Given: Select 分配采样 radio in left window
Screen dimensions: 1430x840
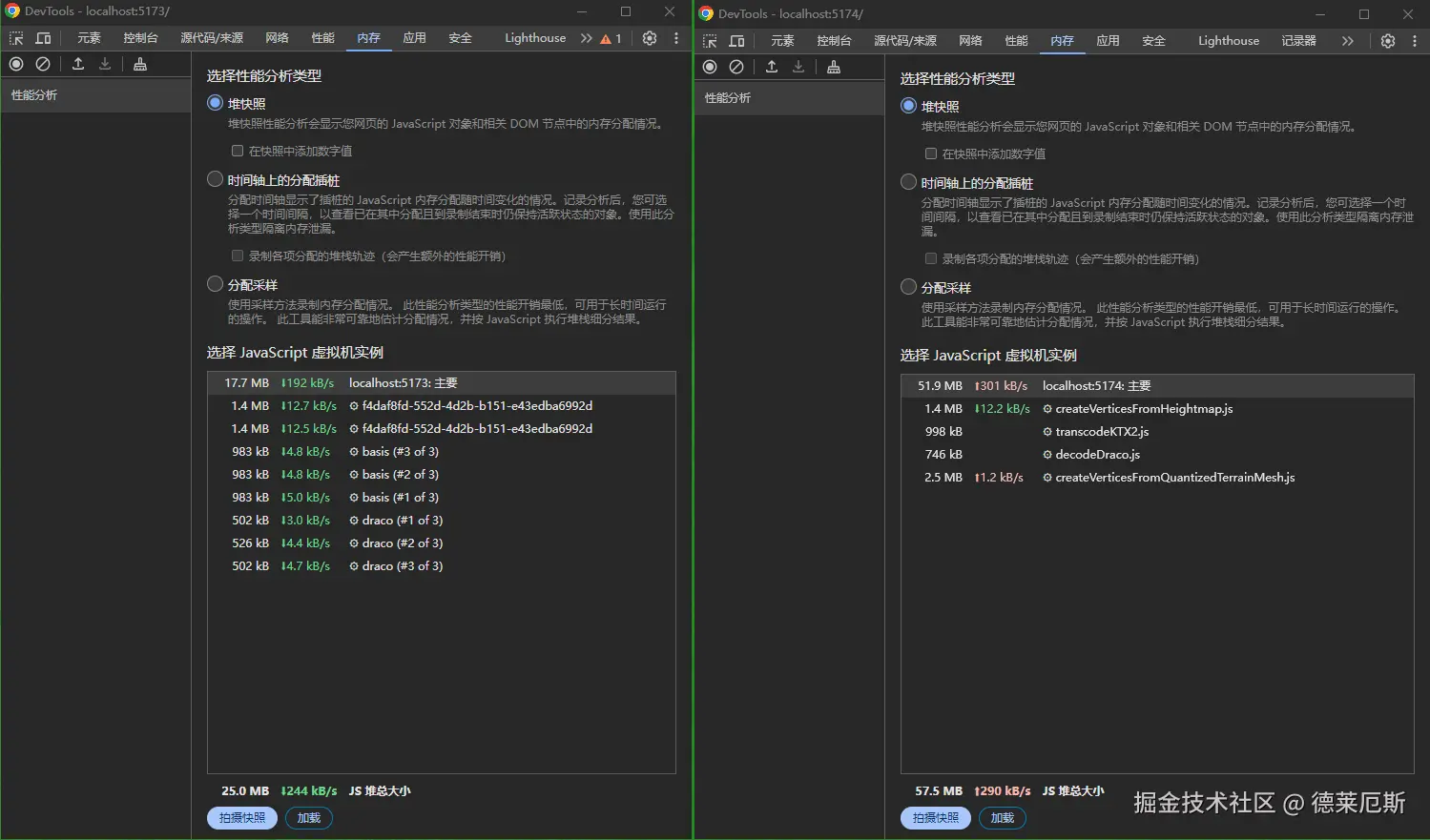Looking at the screenshot, I should pyautogui.click(x=216, y=284).
